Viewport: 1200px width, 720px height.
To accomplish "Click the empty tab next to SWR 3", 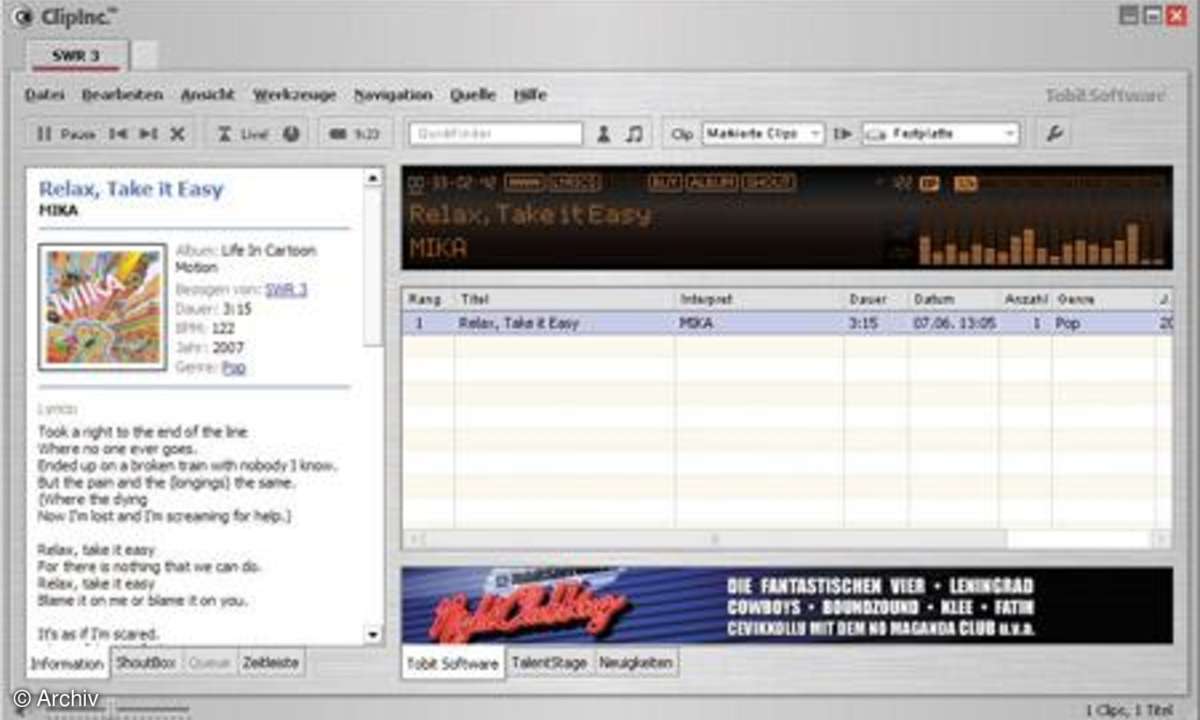I will (145, 56).
